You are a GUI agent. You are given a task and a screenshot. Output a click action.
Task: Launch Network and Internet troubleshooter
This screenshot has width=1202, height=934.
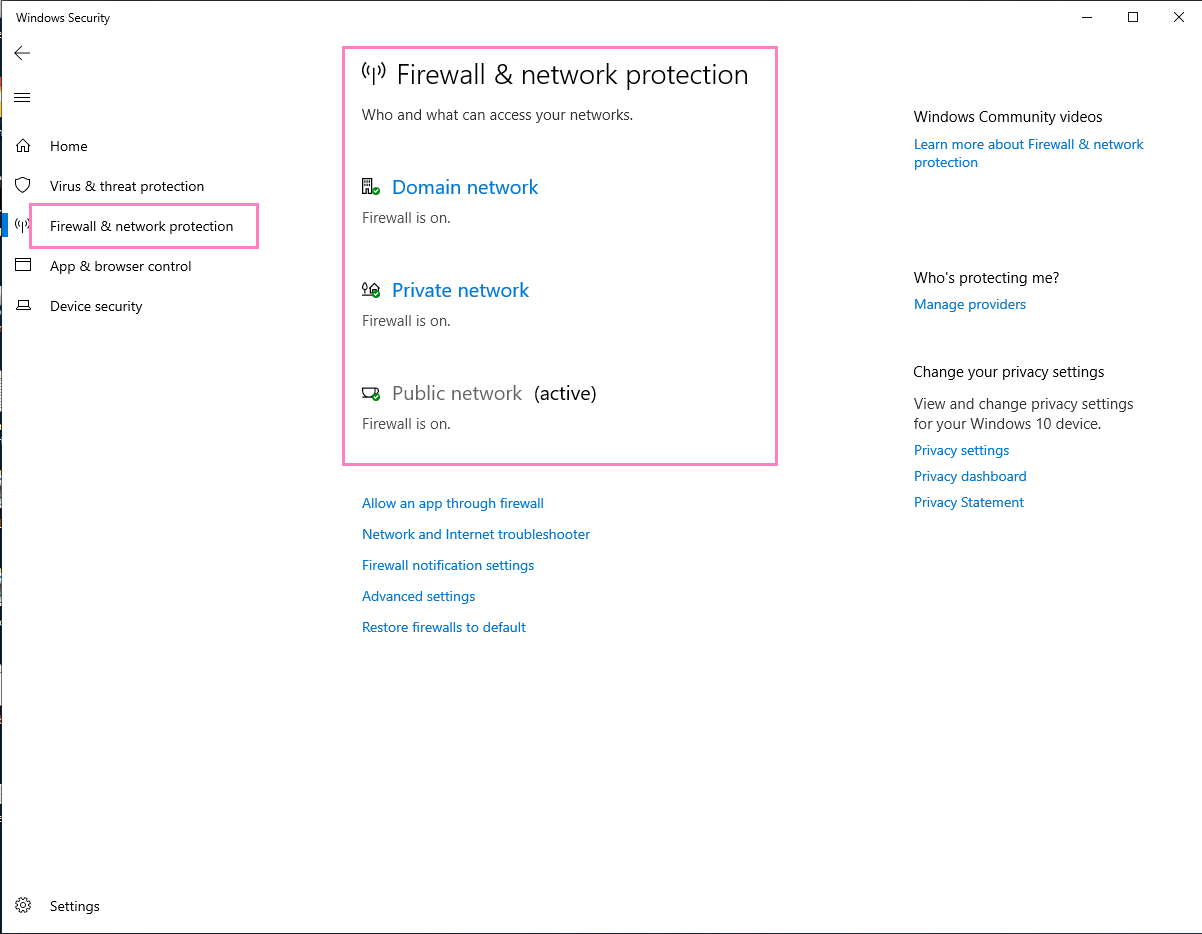(x=476, y=534)
